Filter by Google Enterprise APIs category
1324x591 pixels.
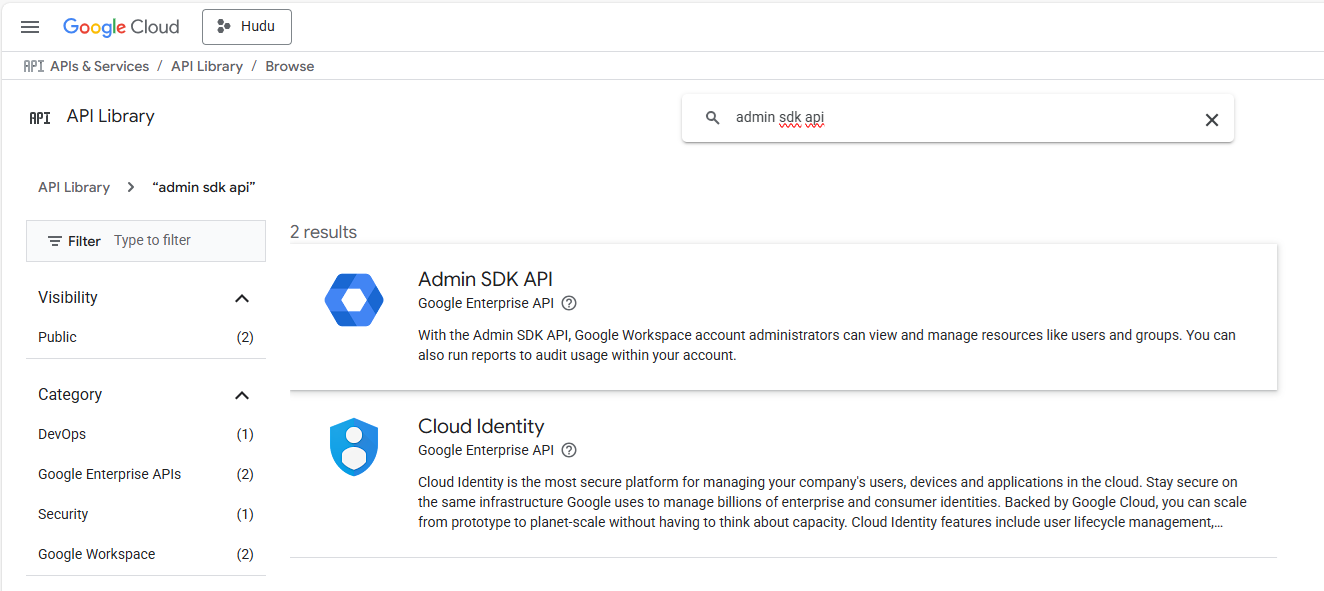pos(146,474)
